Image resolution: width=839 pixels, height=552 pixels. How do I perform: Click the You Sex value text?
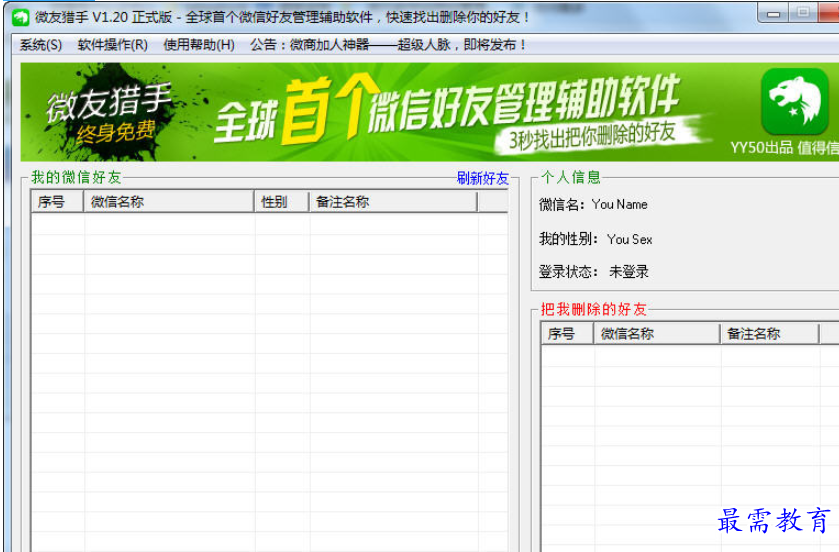pos(630,239)
